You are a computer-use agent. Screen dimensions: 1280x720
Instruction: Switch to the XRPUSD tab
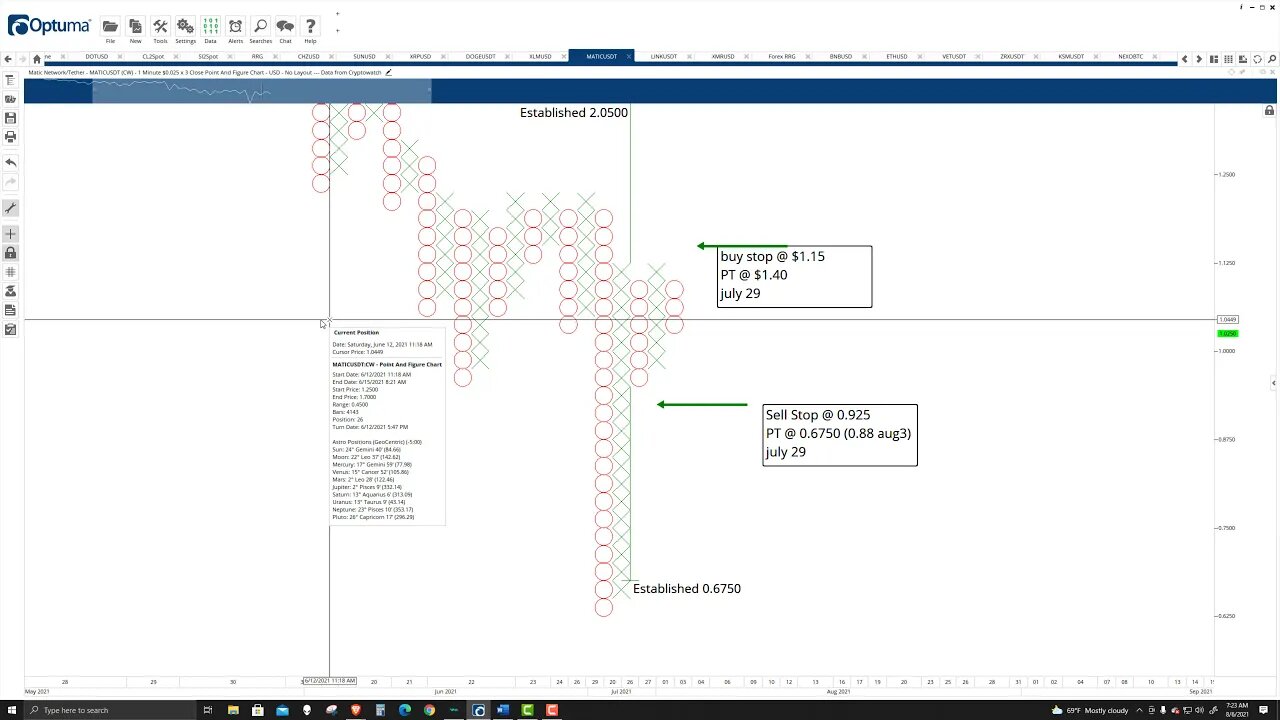420,57
